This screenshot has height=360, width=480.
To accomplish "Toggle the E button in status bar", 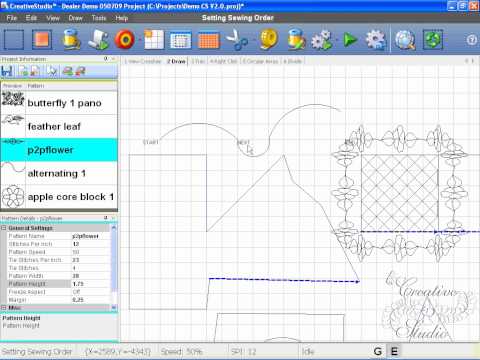I will click(394, 351).
